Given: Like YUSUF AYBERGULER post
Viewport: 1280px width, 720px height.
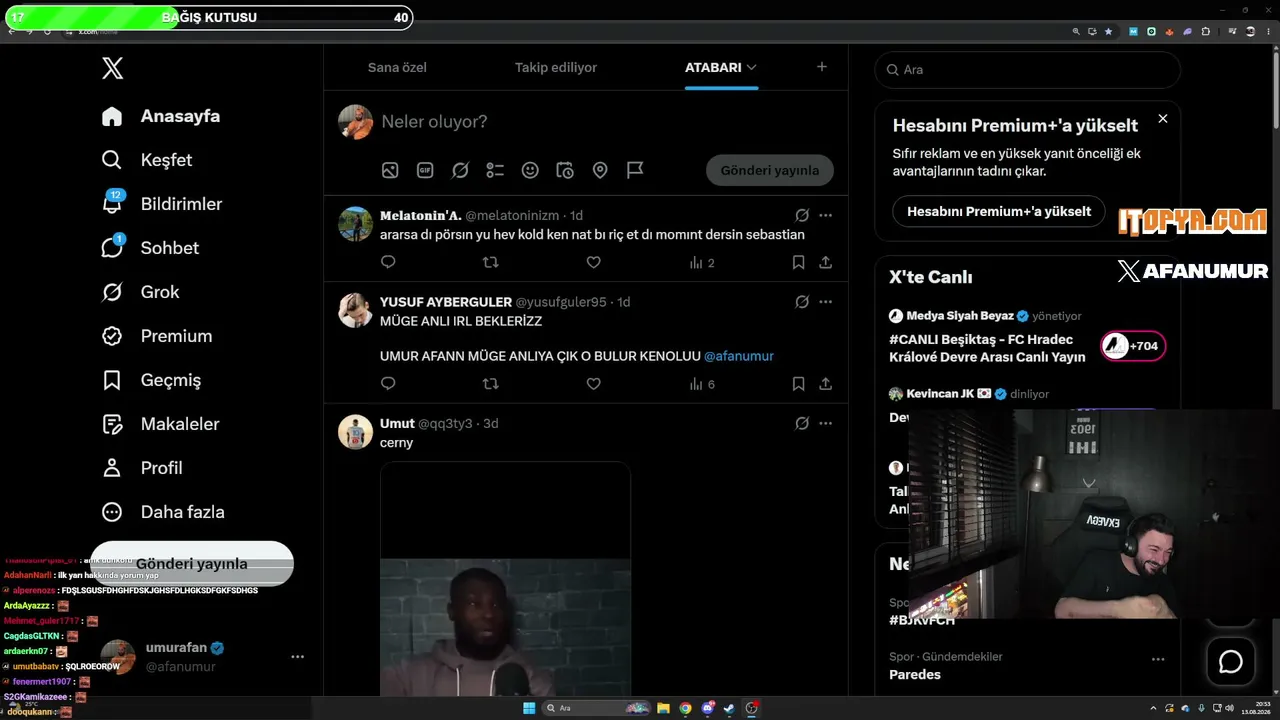Looking at the screenshot, I should 593,383.
